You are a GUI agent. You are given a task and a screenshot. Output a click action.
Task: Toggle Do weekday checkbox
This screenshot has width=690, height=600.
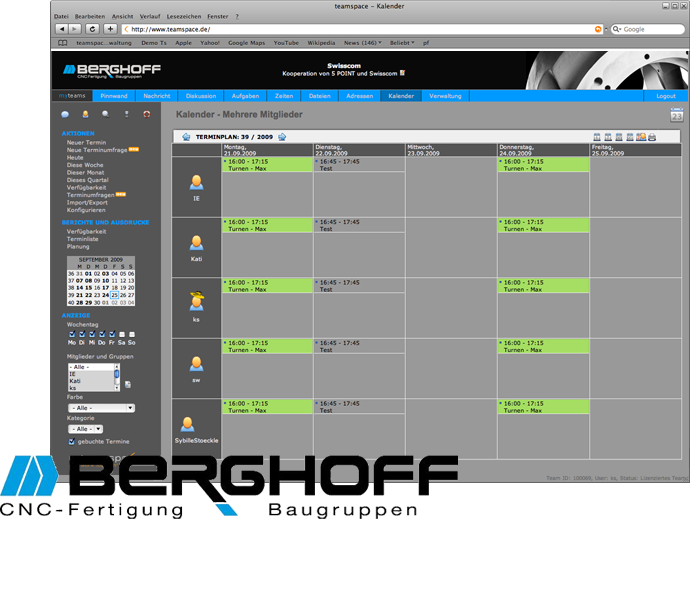tap(102, 334)
